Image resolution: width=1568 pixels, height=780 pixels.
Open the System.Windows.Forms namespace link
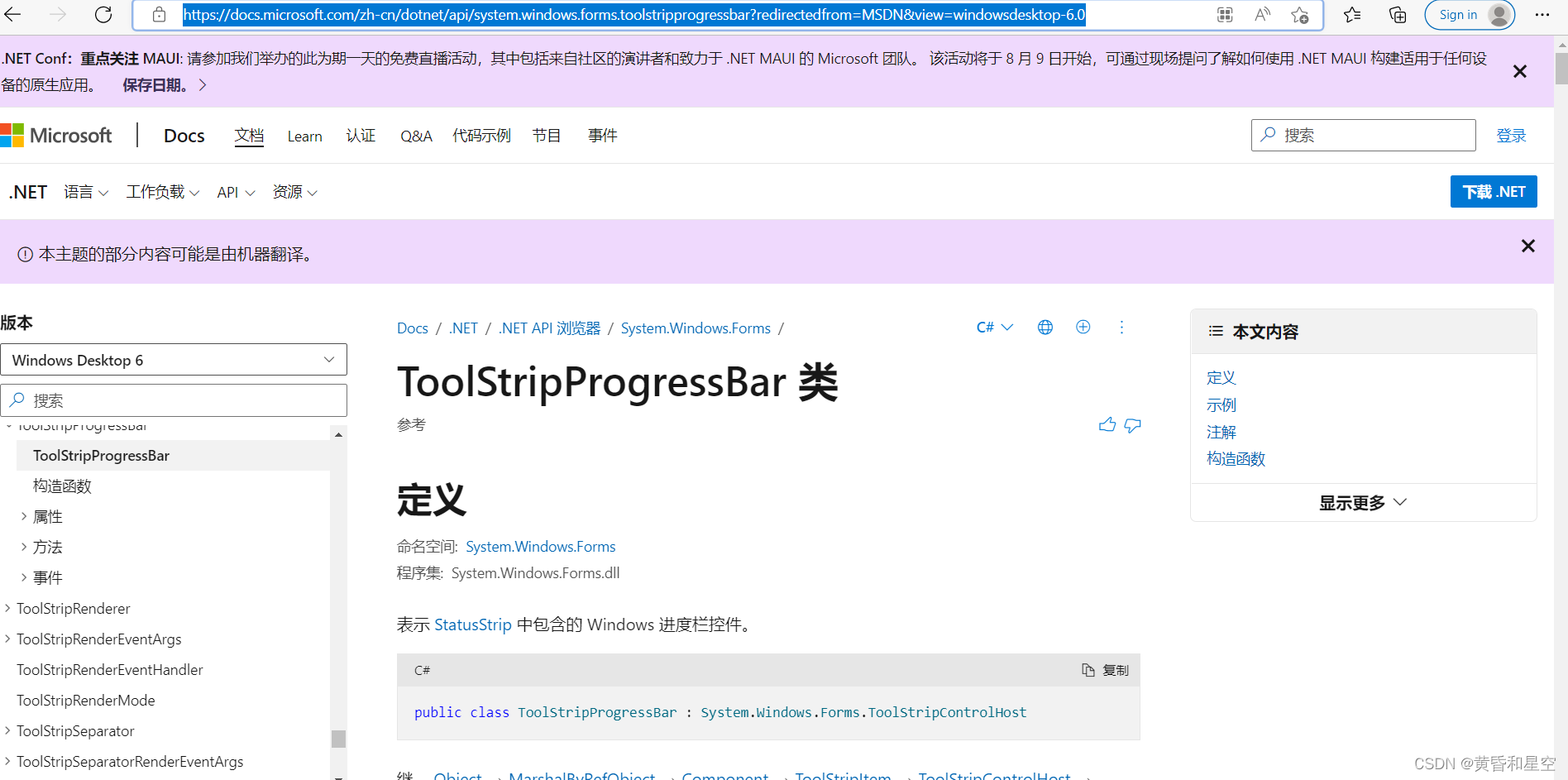(x=541, y=547)
